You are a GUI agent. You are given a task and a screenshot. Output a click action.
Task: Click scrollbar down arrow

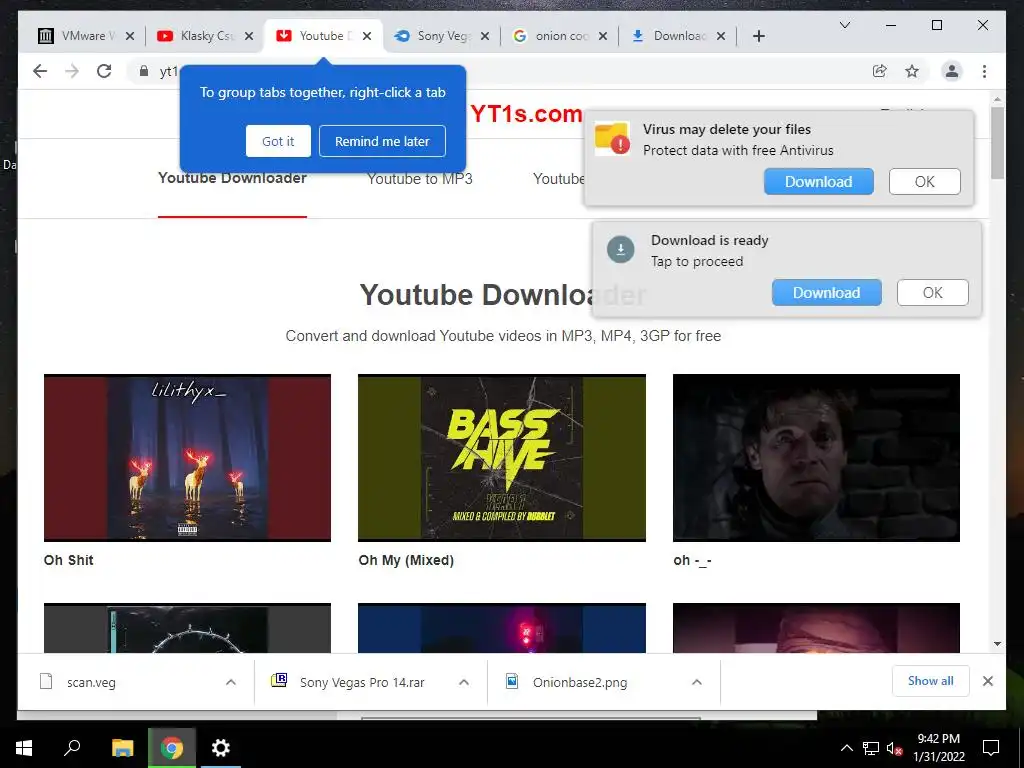pos(997,644)
